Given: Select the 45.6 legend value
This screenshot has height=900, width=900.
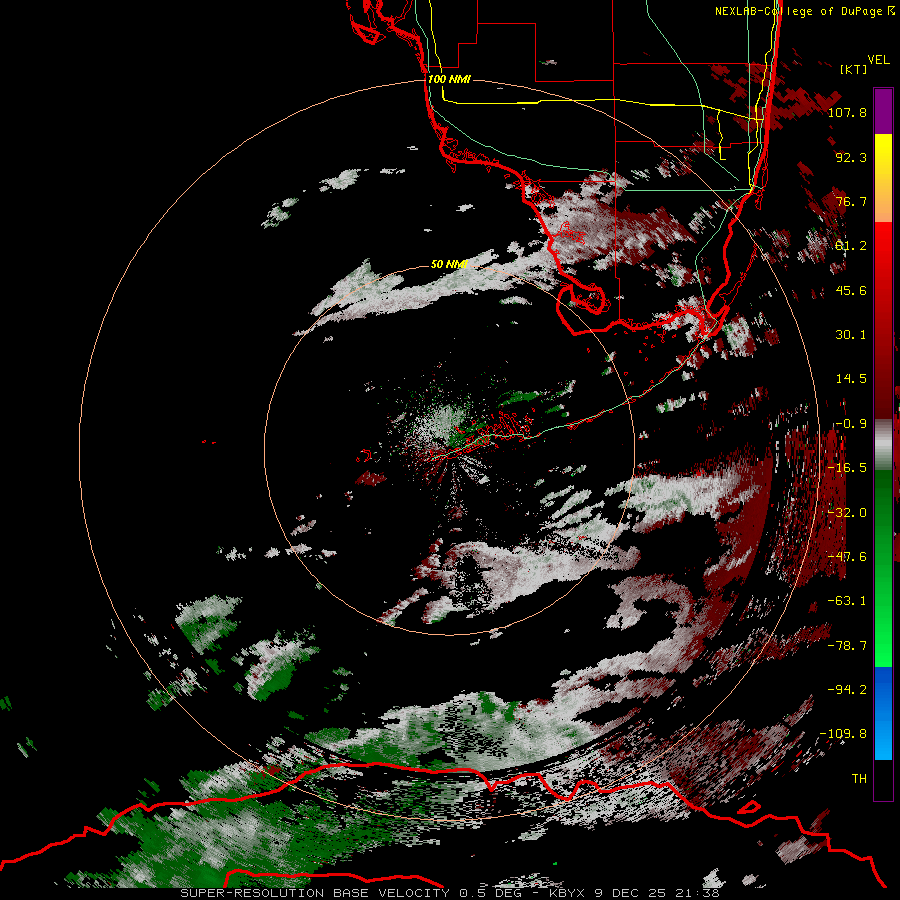Looking at the screenshot, I should pyautogui.click(x=851, y=290).
